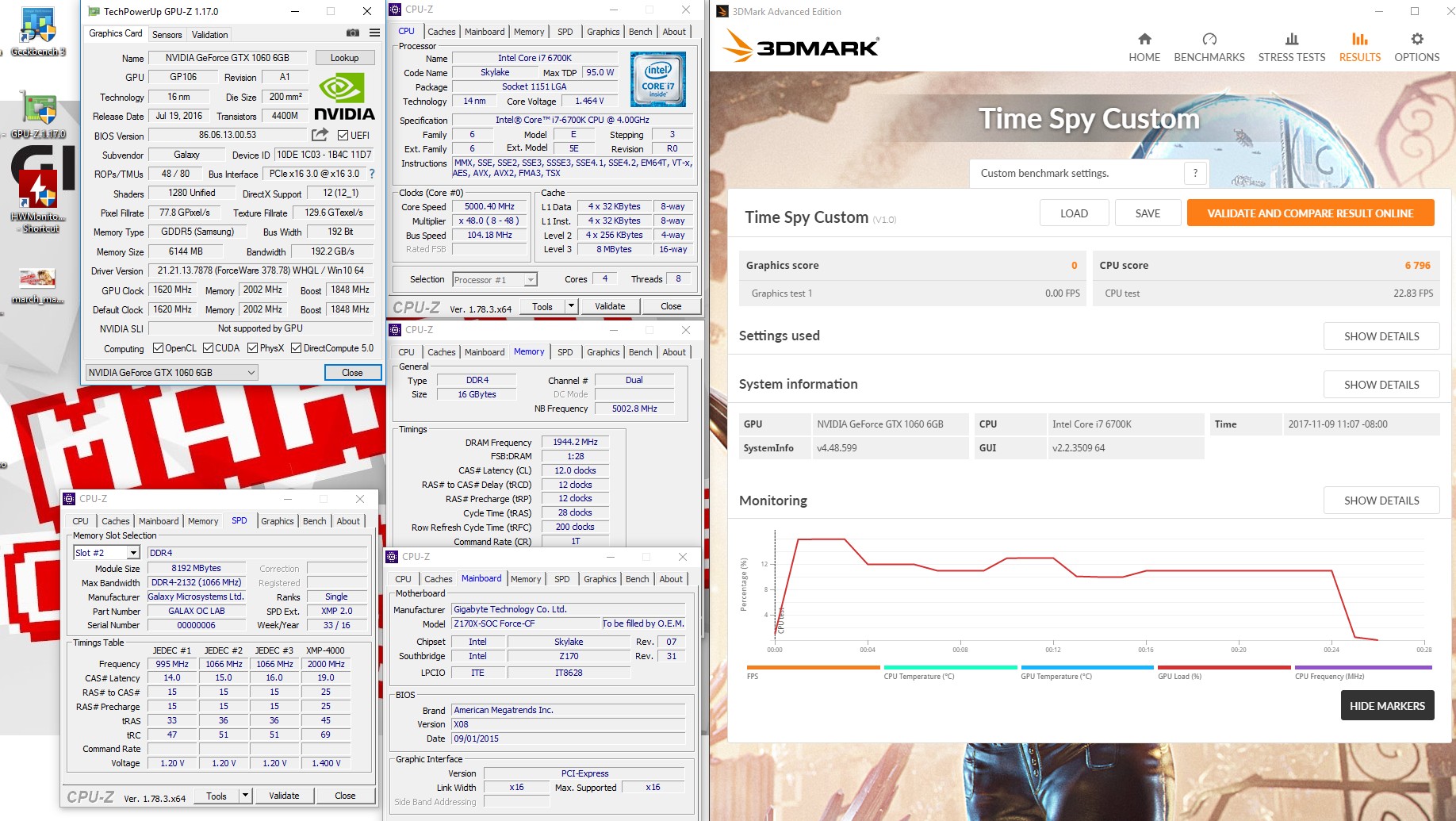This screenshot has width=1456, height=821.
Task: Open the Graphics tab in the CPU-Z SPD window
Action: coord(277,521)
